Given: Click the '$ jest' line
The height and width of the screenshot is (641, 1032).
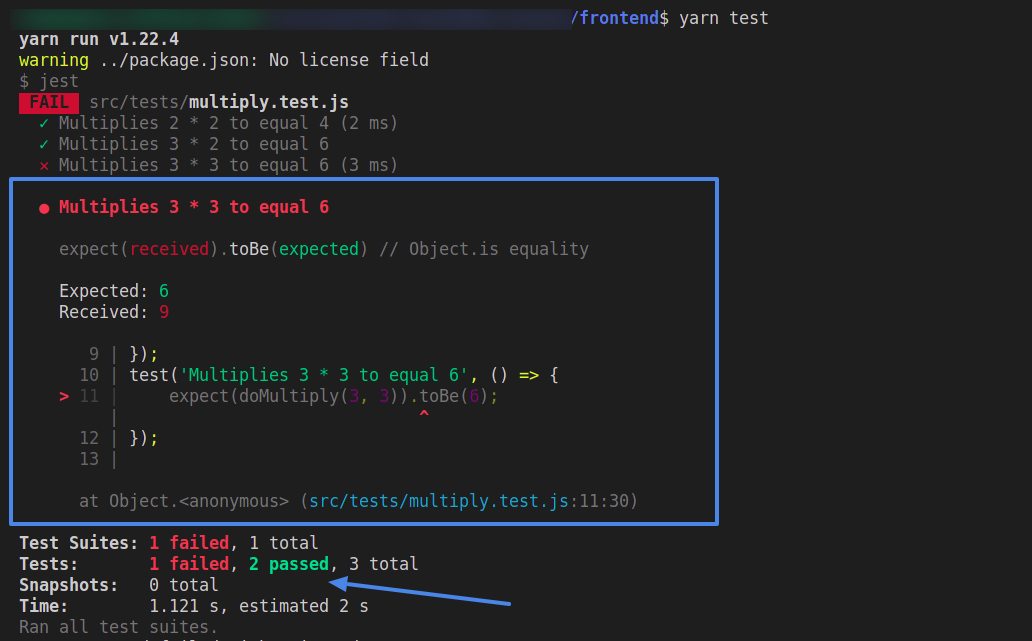Looking at the screenshot, I should [49, 82].
